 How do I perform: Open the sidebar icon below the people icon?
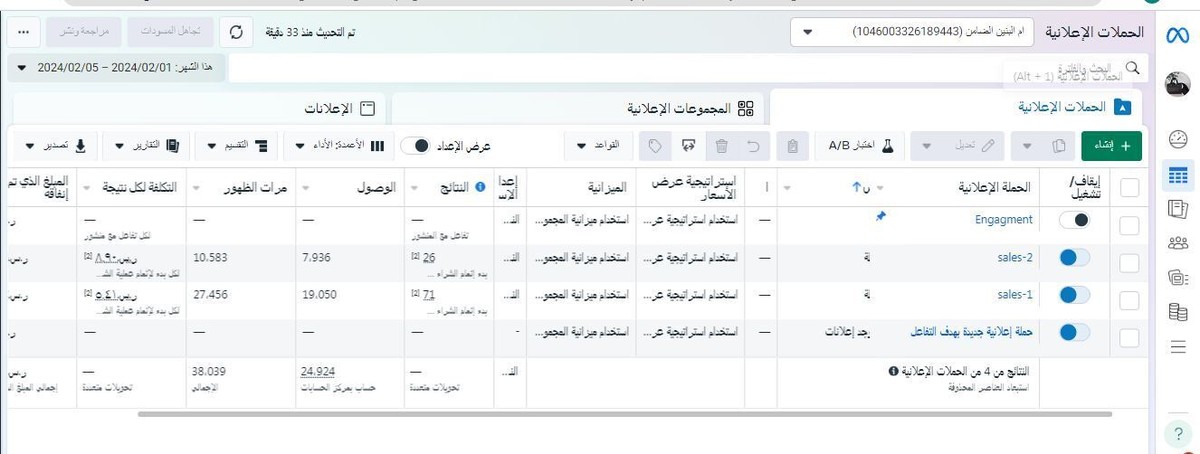pos(1178,277)
